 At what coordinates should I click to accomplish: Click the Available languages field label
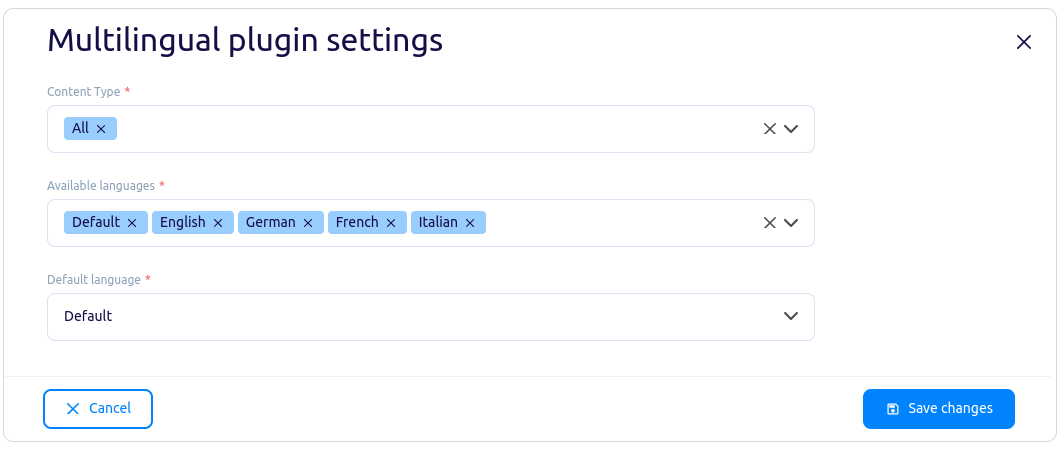point(101,186)
